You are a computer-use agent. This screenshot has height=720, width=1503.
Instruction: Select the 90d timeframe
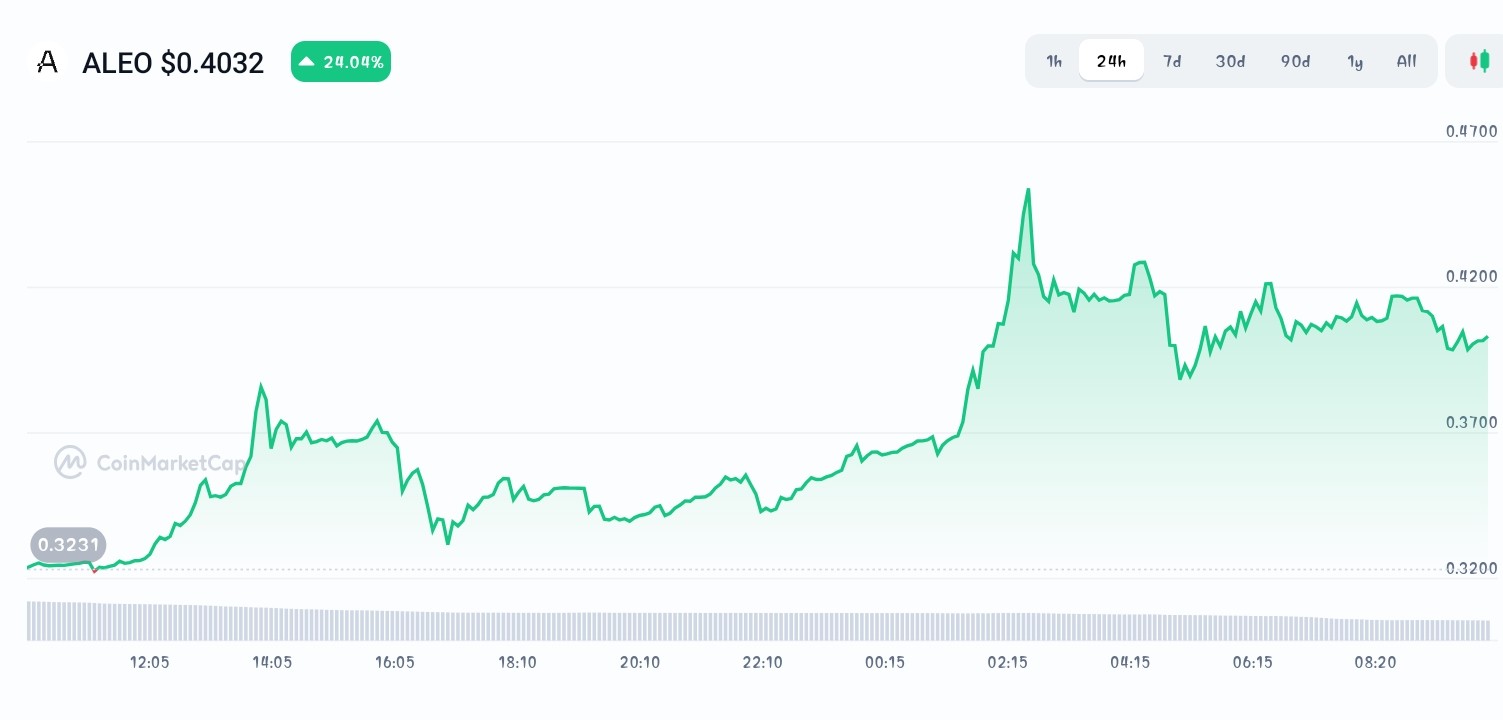coord(1295,61)
